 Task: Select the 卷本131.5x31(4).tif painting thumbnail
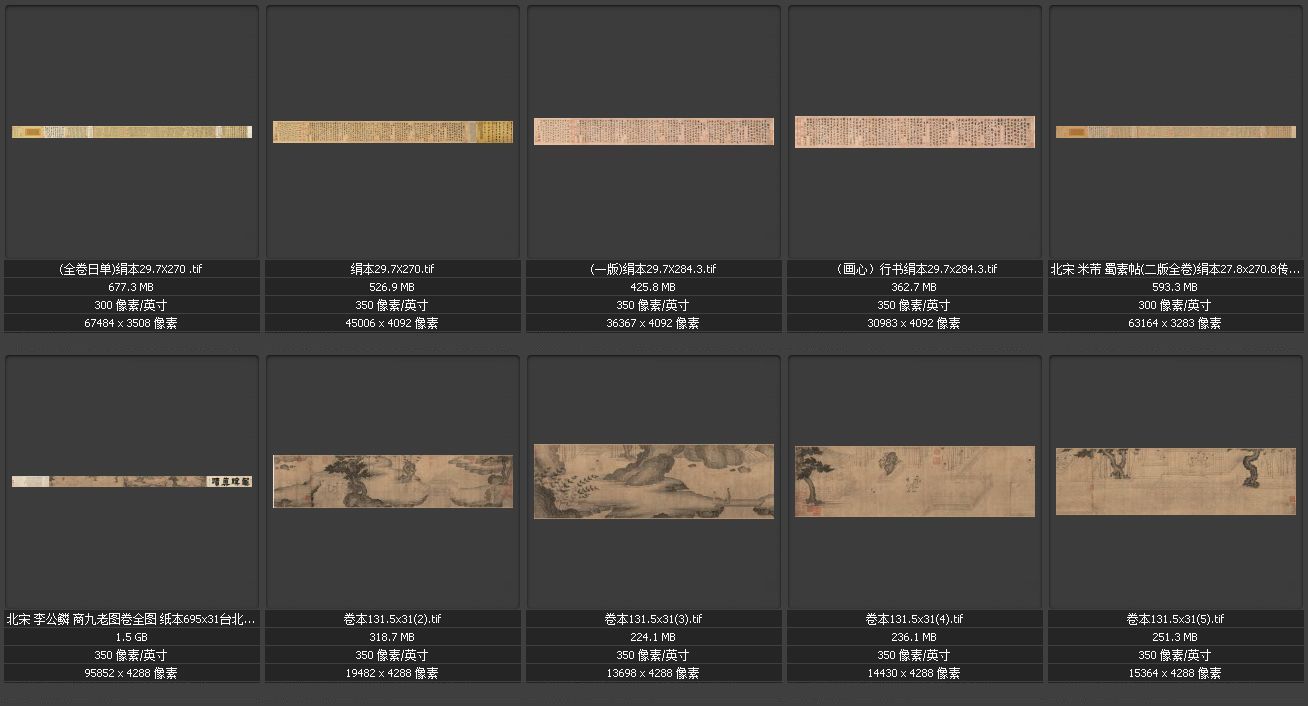tap(915, 481)
